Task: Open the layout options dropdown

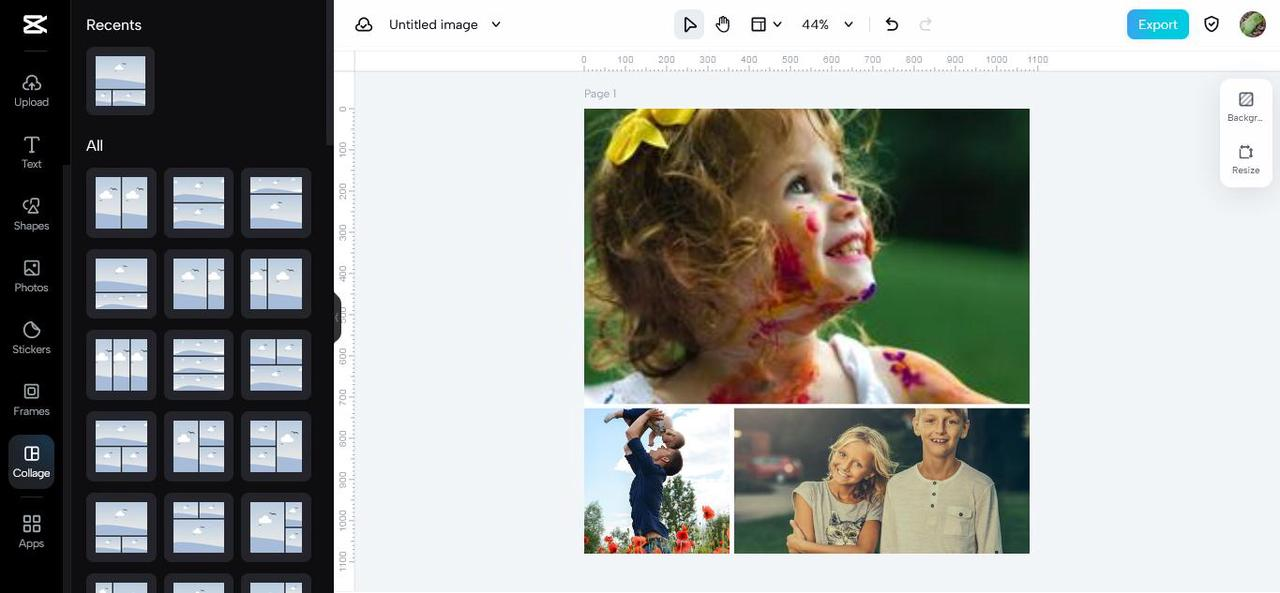Action: [766, 24]
